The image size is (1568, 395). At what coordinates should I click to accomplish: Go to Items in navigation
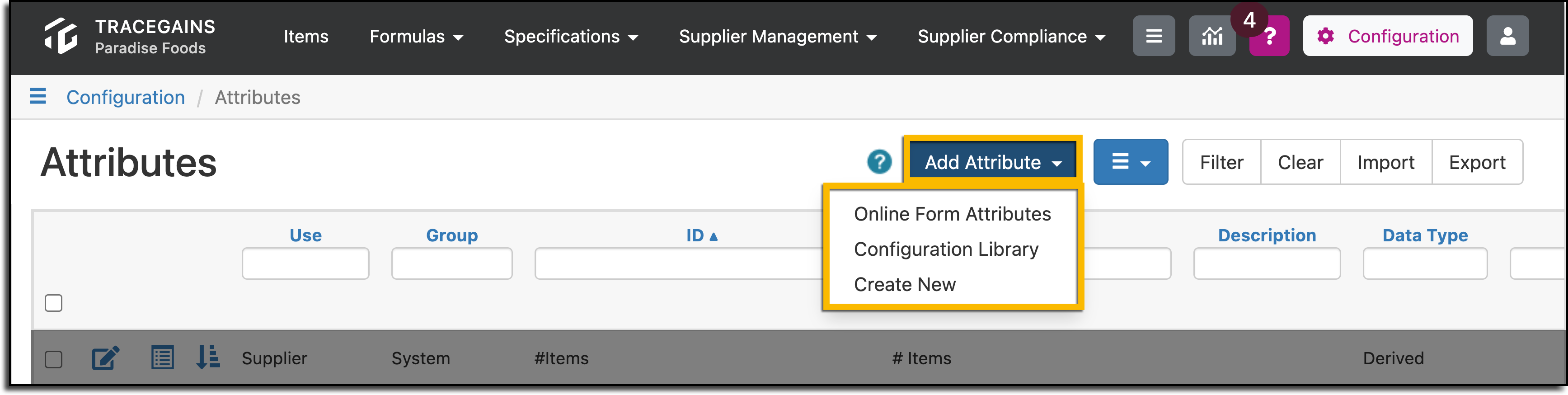(x=305, y=37)
